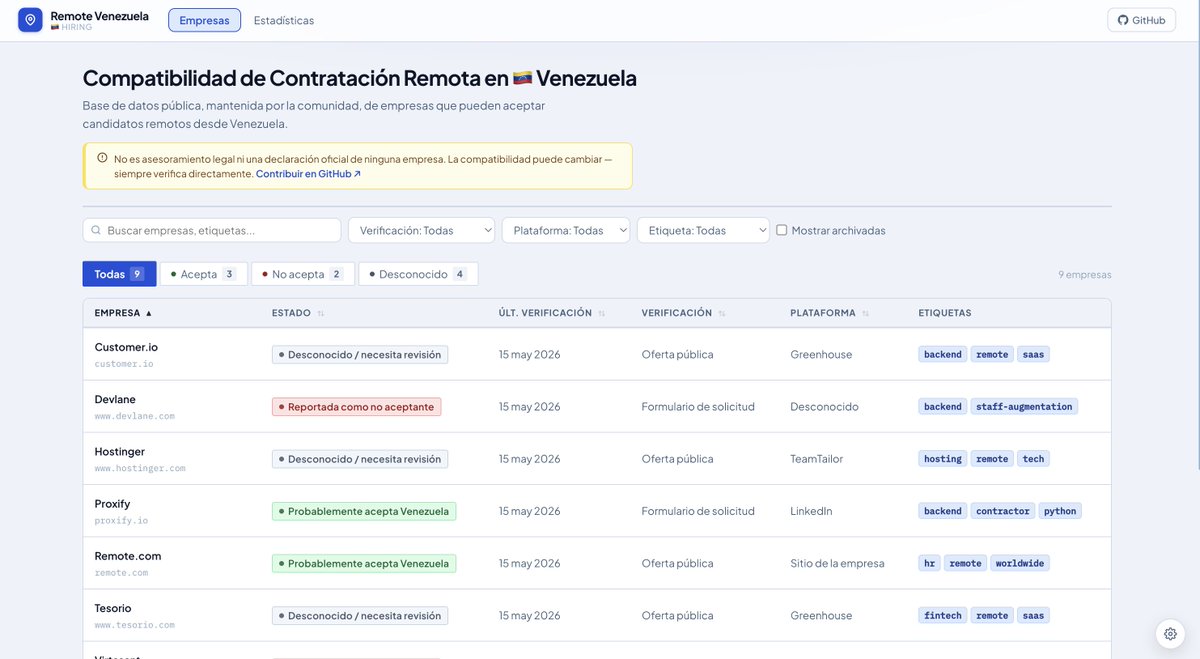The height and width of the screenshot is (659, 1200).
Task: Click the fintech tag on Tesorio
Action: pyautogui.click(x=943, y=616)
